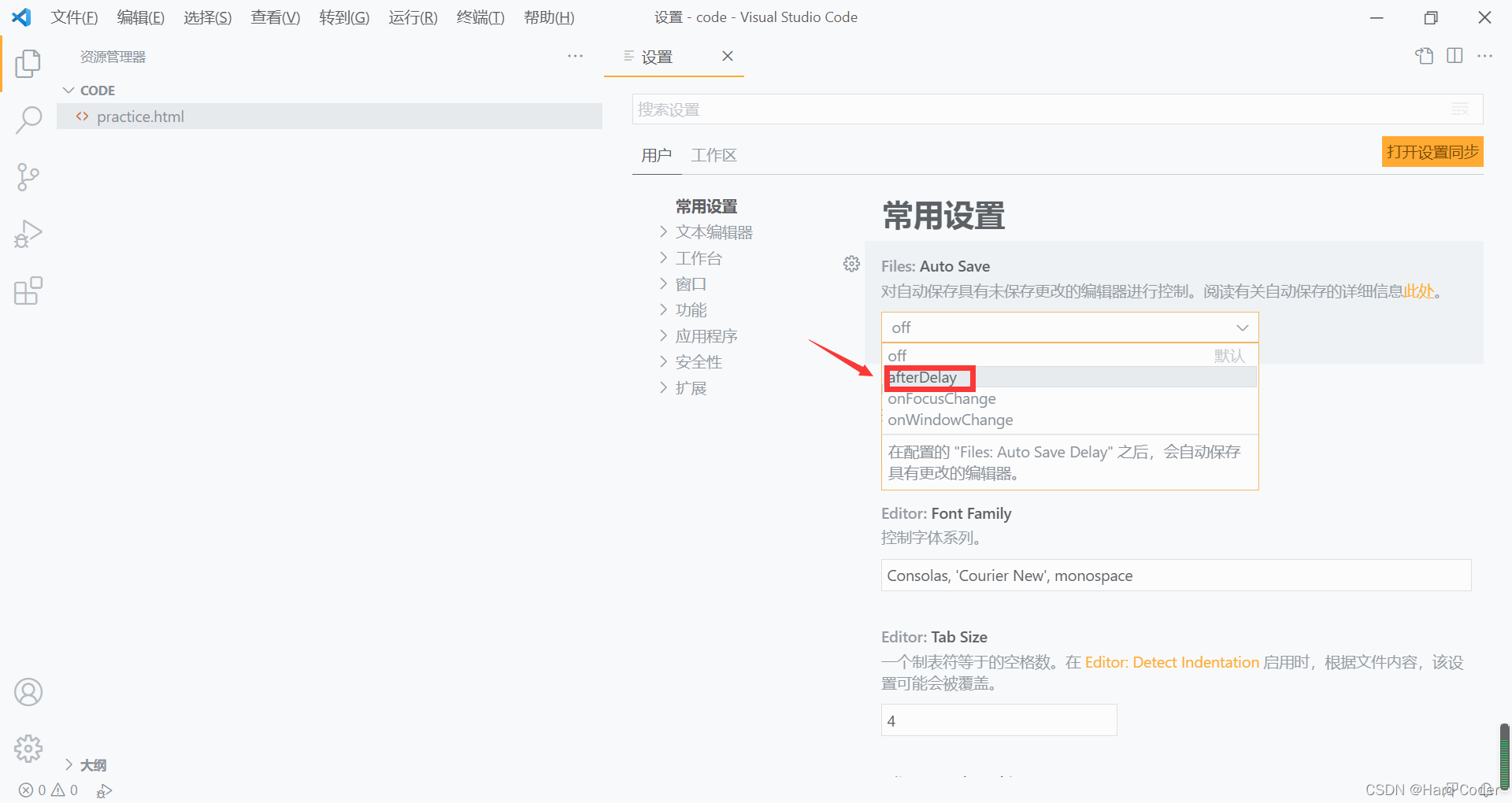1512x803 pixels.
Task: Open the 选择(S) menu
Action: [x=208, y=17]
